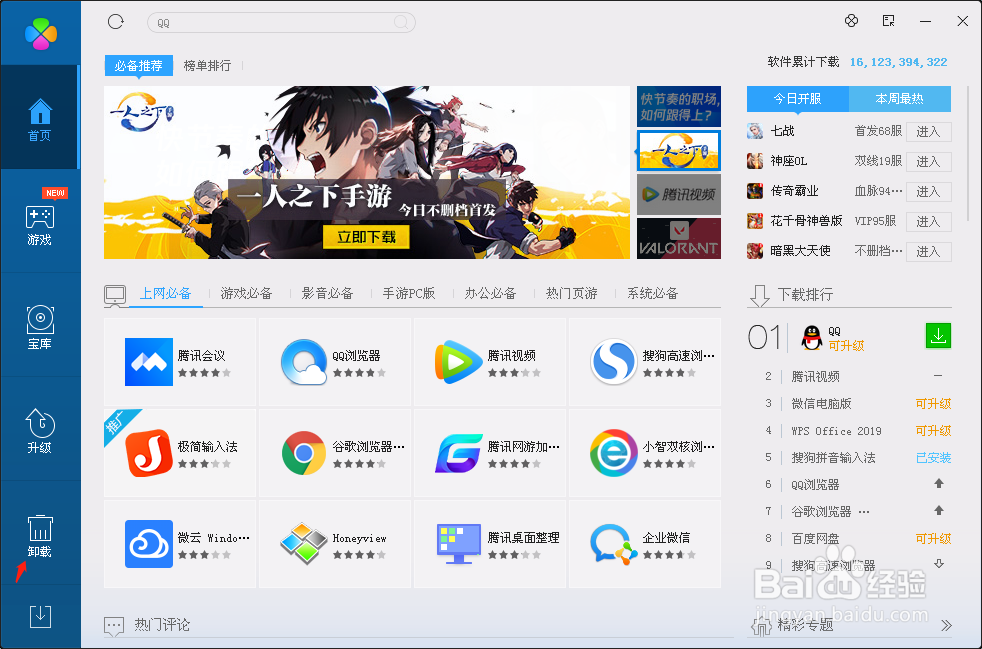Open the QQ浏览器 app icon

click(304, 362)
